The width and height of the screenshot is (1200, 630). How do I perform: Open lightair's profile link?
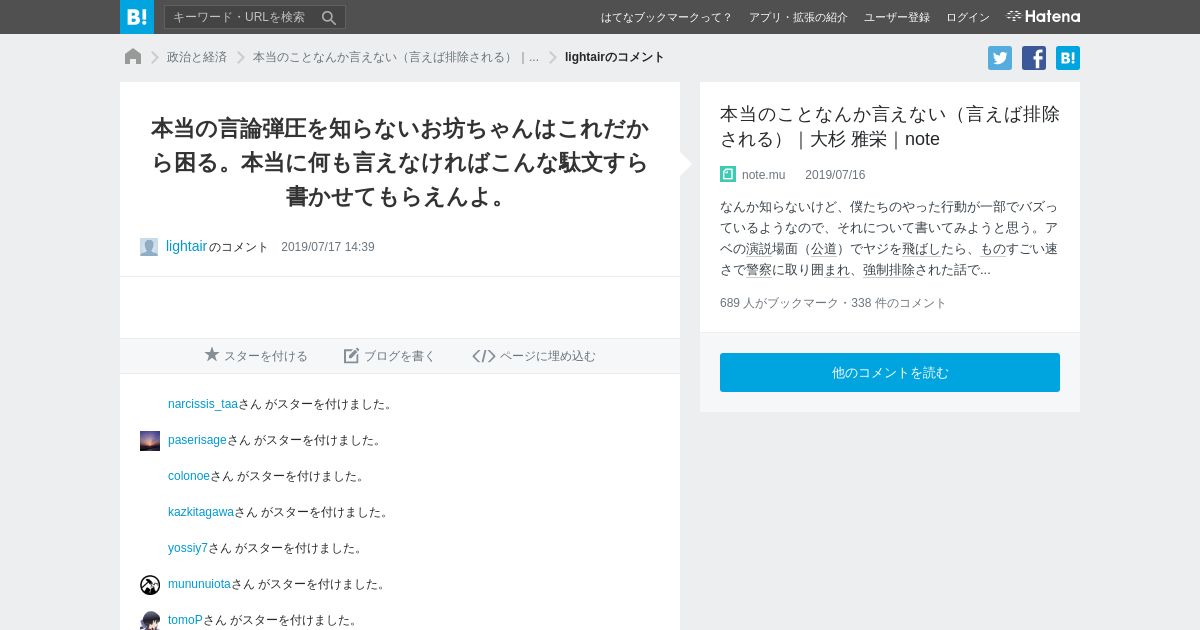(186, 246)
